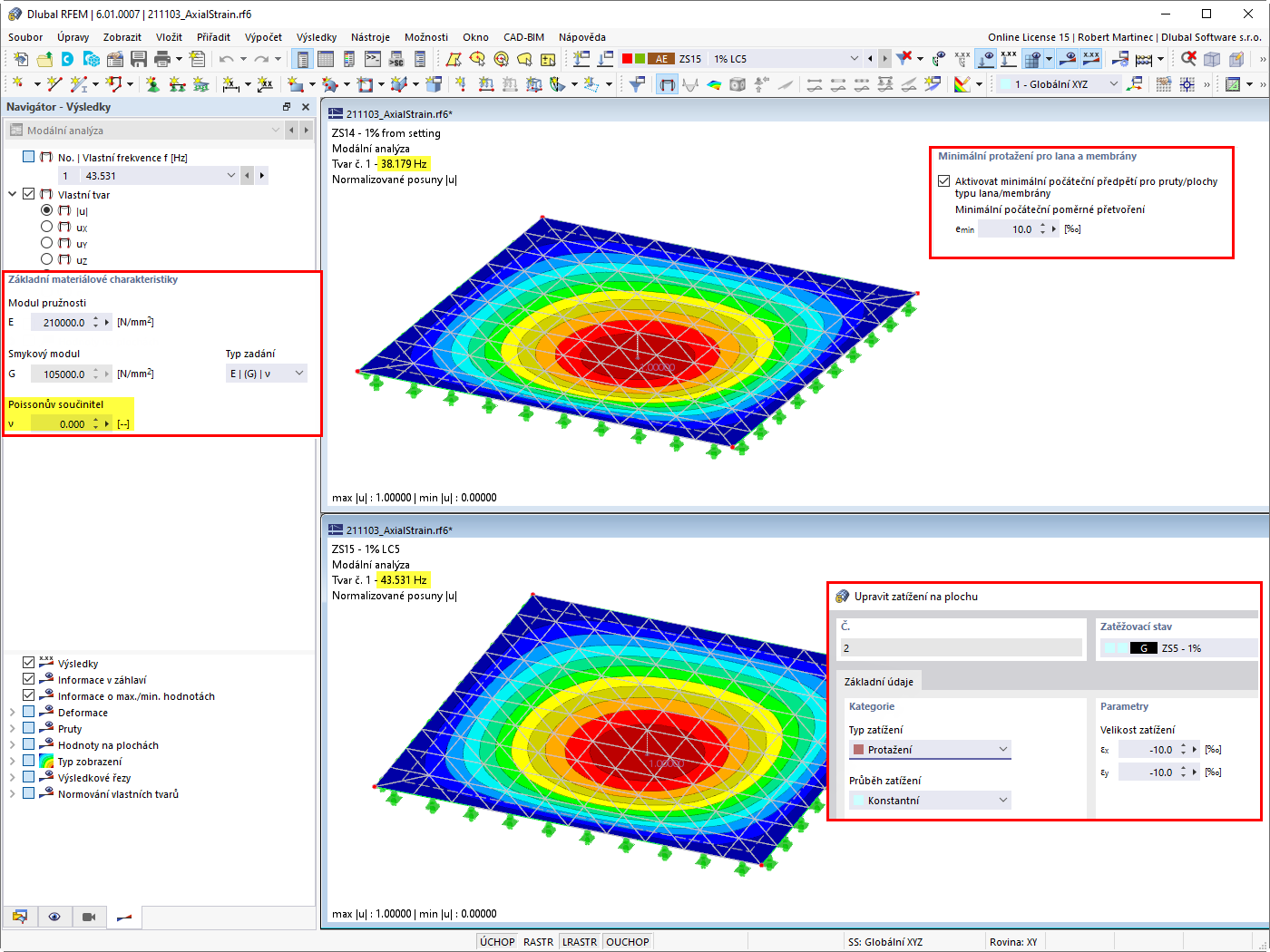
Task: Click the Základní údaje tab
Action: click(x=879, y=682)
